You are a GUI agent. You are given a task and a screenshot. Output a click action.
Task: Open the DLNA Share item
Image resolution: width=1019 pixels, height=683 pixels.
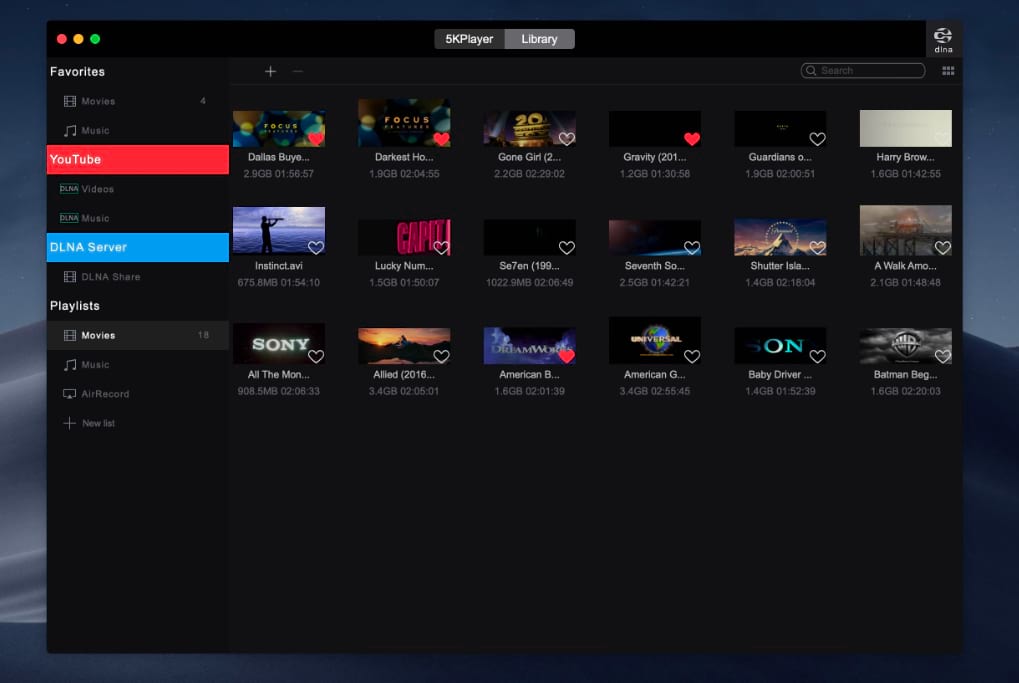[x=138, y=276]
